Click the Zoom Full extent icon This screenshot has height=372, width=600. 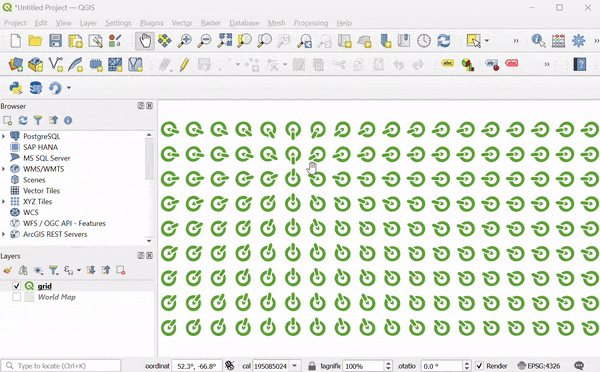pos(225,41)
